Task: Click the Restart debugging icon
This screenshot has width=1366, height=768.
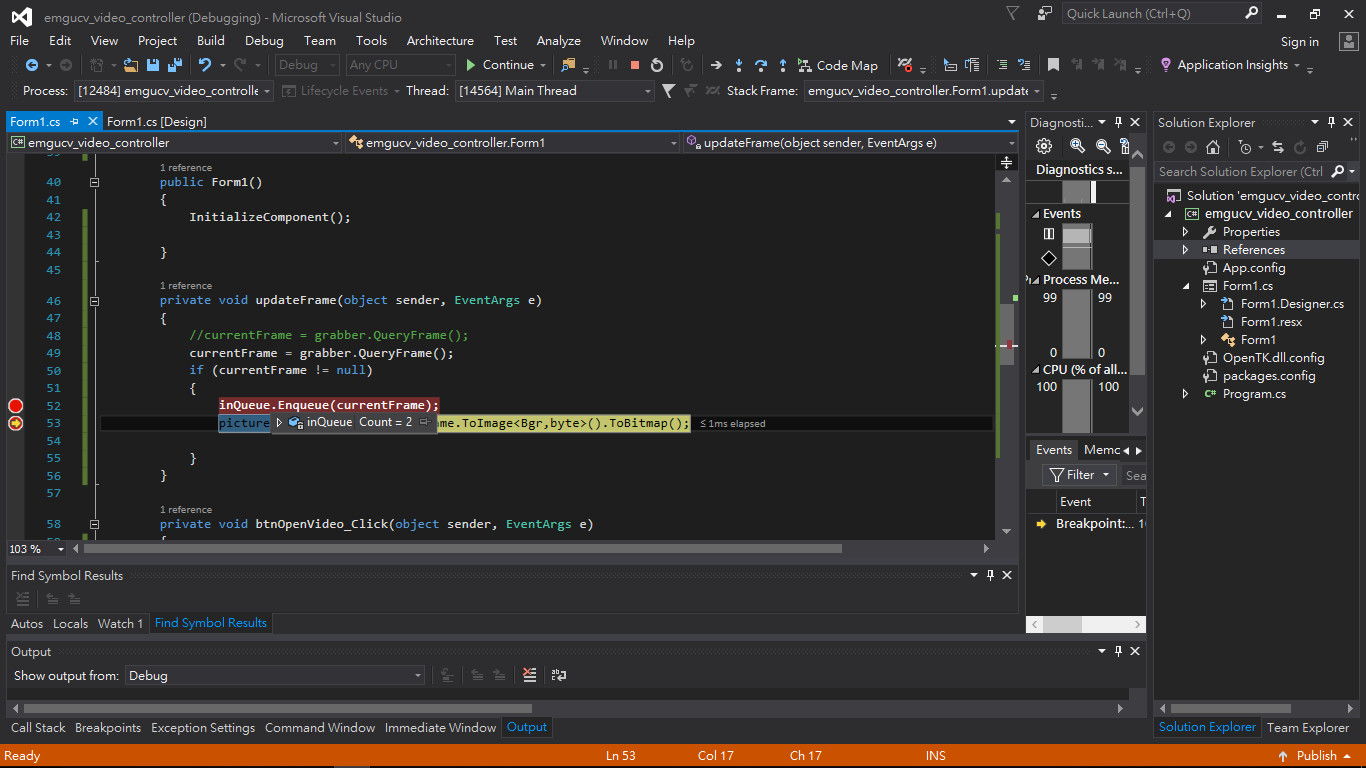Action: (656, 65)
